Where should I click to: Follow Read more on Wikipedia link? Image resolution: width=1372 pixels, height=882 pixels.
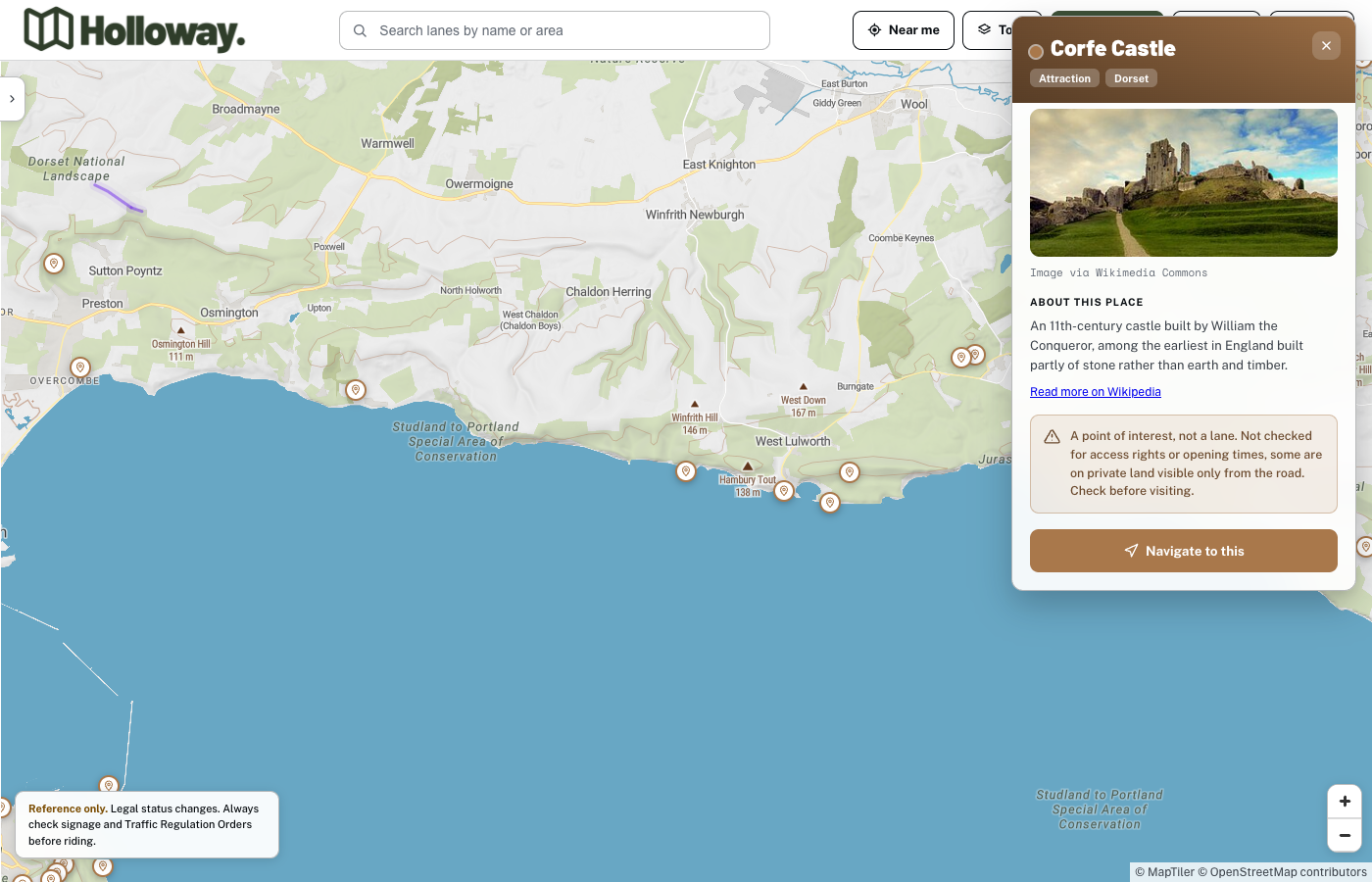coord(1096,392)
